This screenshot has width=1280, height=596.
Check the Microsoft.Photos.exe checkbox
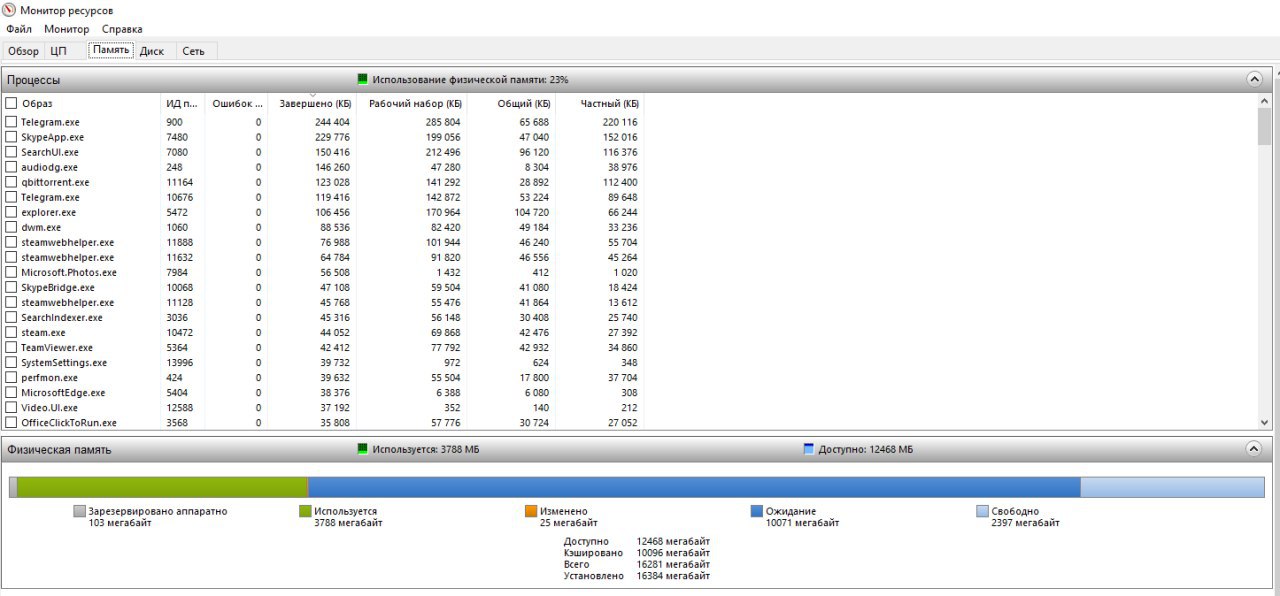point(11,272)
